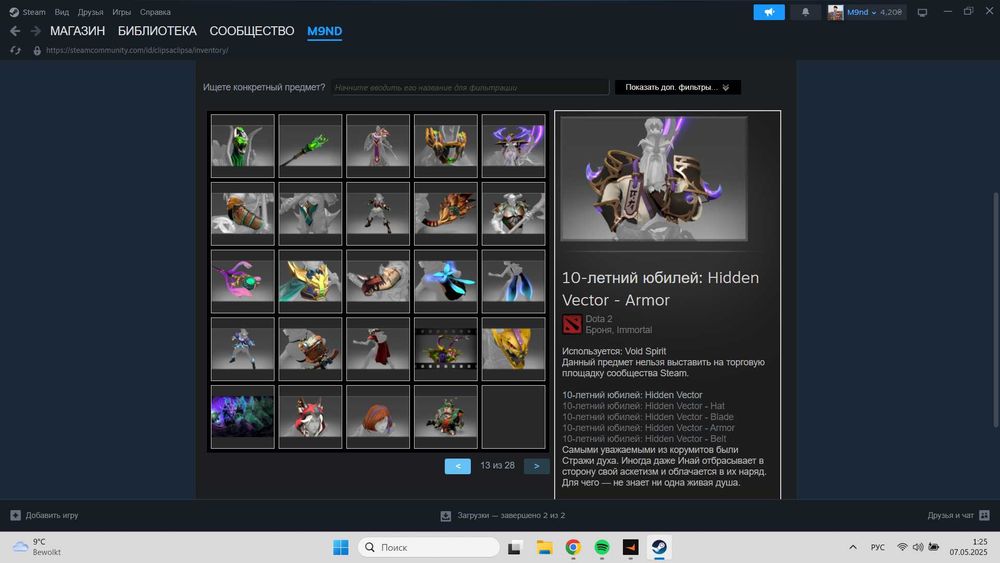The width and height of the screenshot is (1000, 563).
Task: Open Big Picture mode monitor icon
Action: [x=922, y=12]
